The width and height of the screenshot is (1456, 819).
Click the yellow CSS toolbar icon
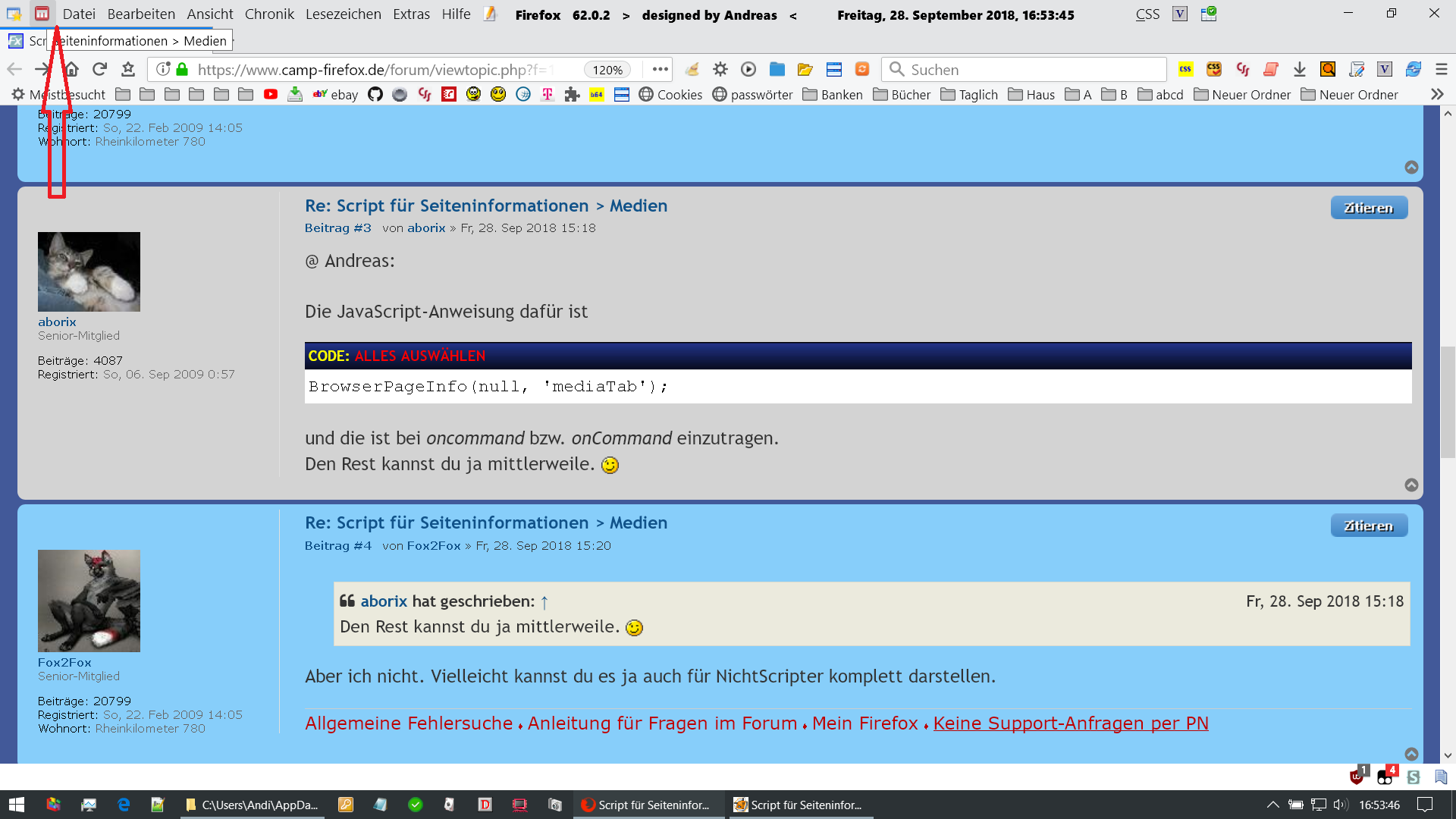click(x=1185, y=70)
